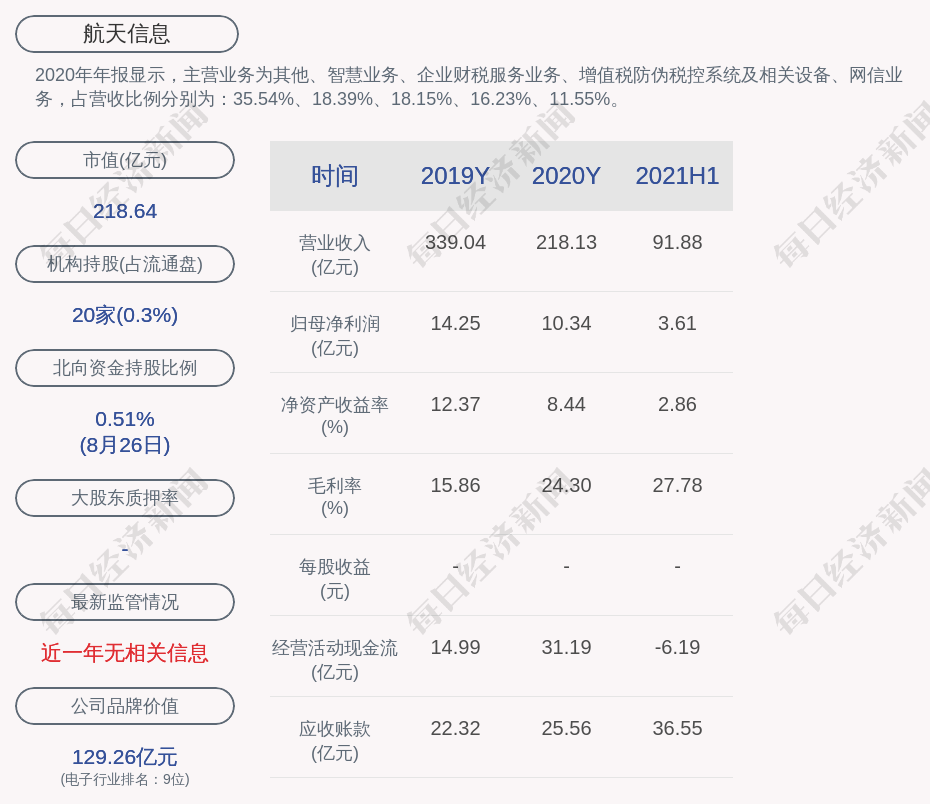Click the cash flow value -6.19
930x804 pixels.
click(677, 647)
